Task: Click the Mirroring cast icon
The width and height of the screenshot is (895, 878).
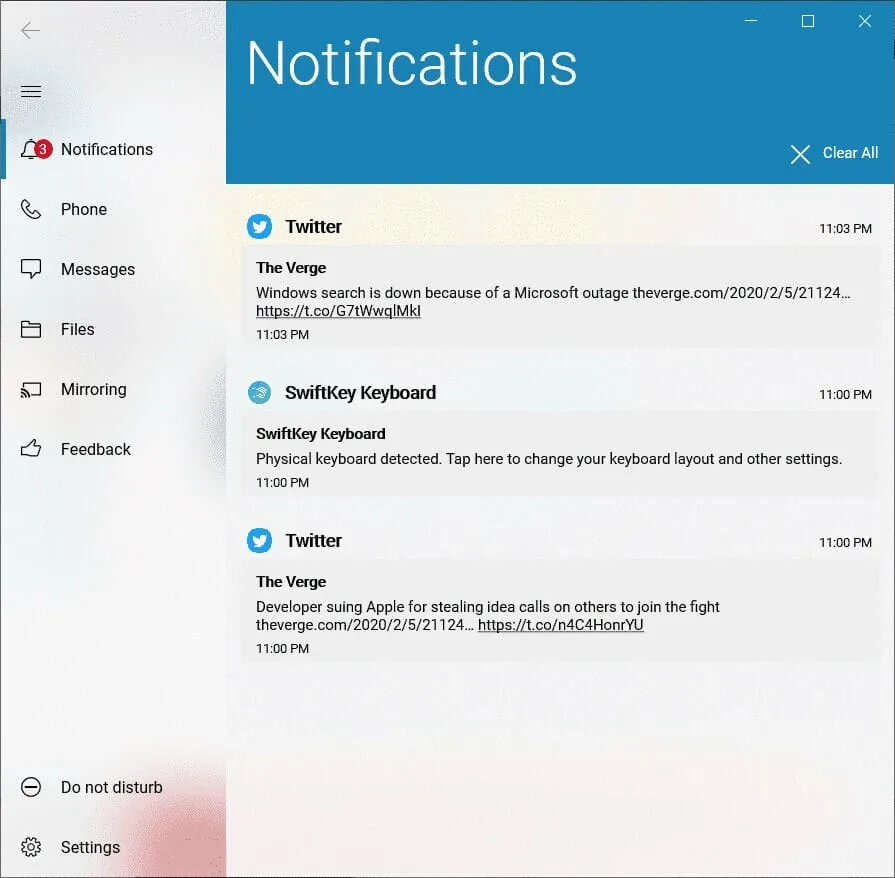Action: [x=31, y=389]
